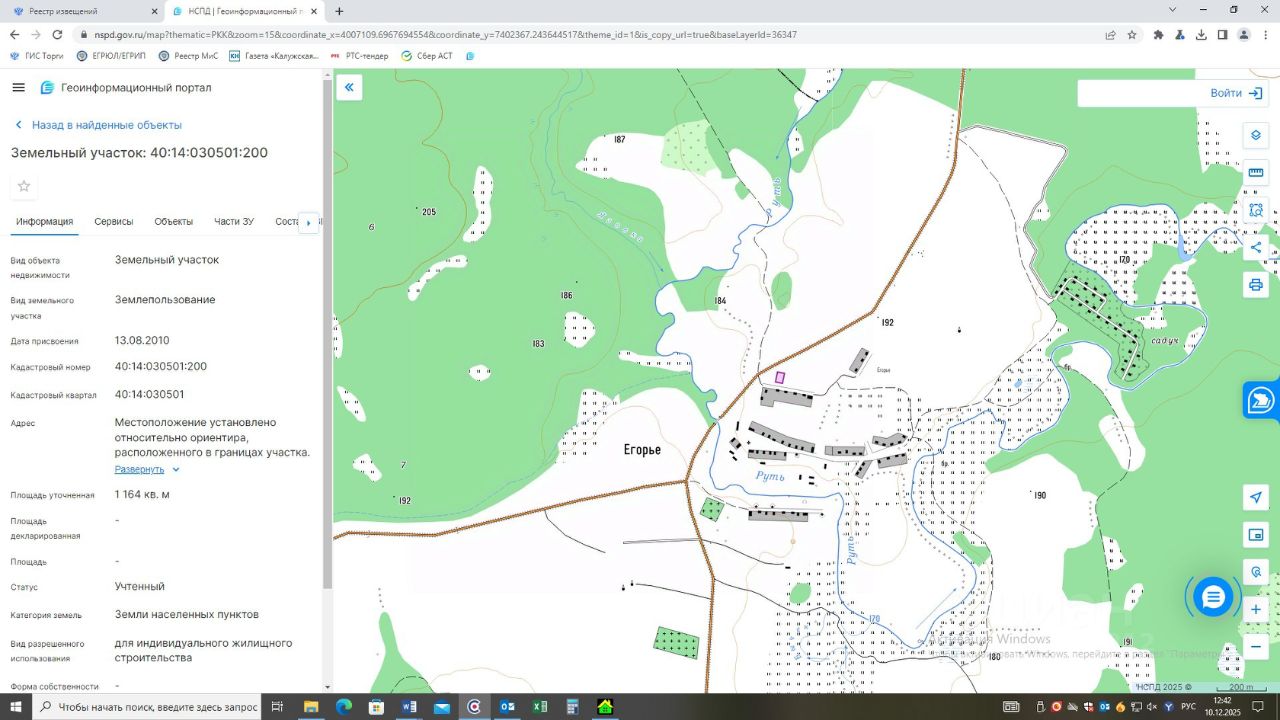Open the Сбер АСТ bookmark
This screenshot has height=720, width=1280.
(427, 56)
